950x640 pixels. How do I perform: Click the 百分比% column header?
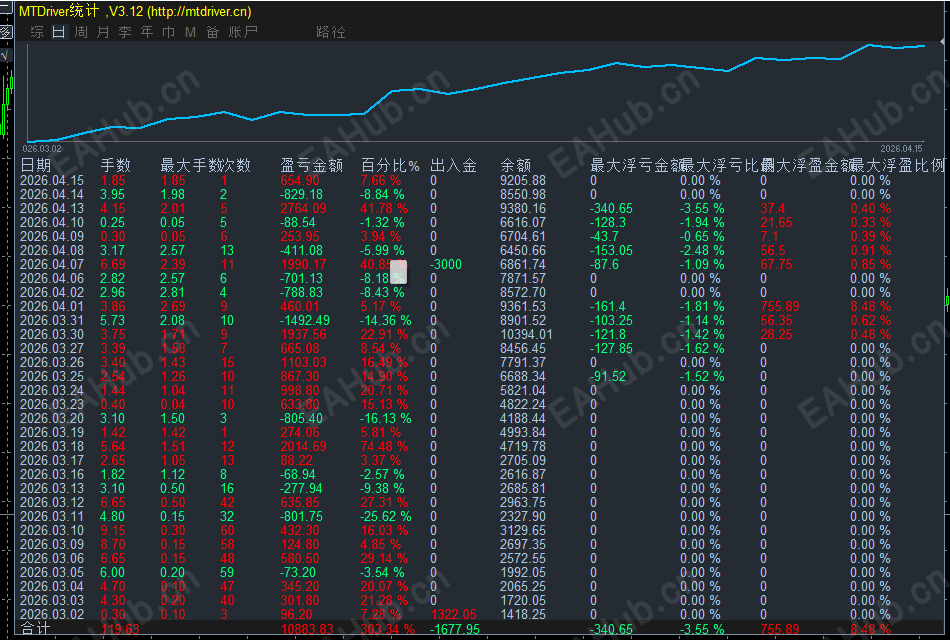coord(390,165)
